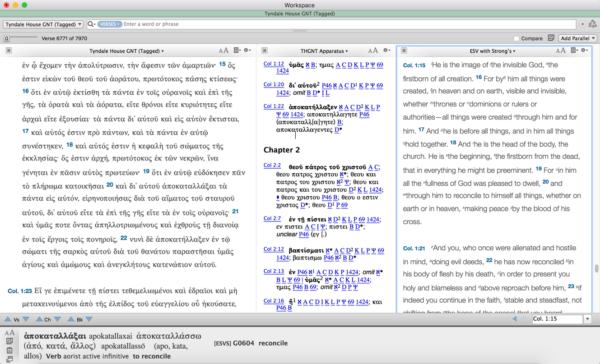Click the second Instant Details sidebar icon

tap(10, 341)
